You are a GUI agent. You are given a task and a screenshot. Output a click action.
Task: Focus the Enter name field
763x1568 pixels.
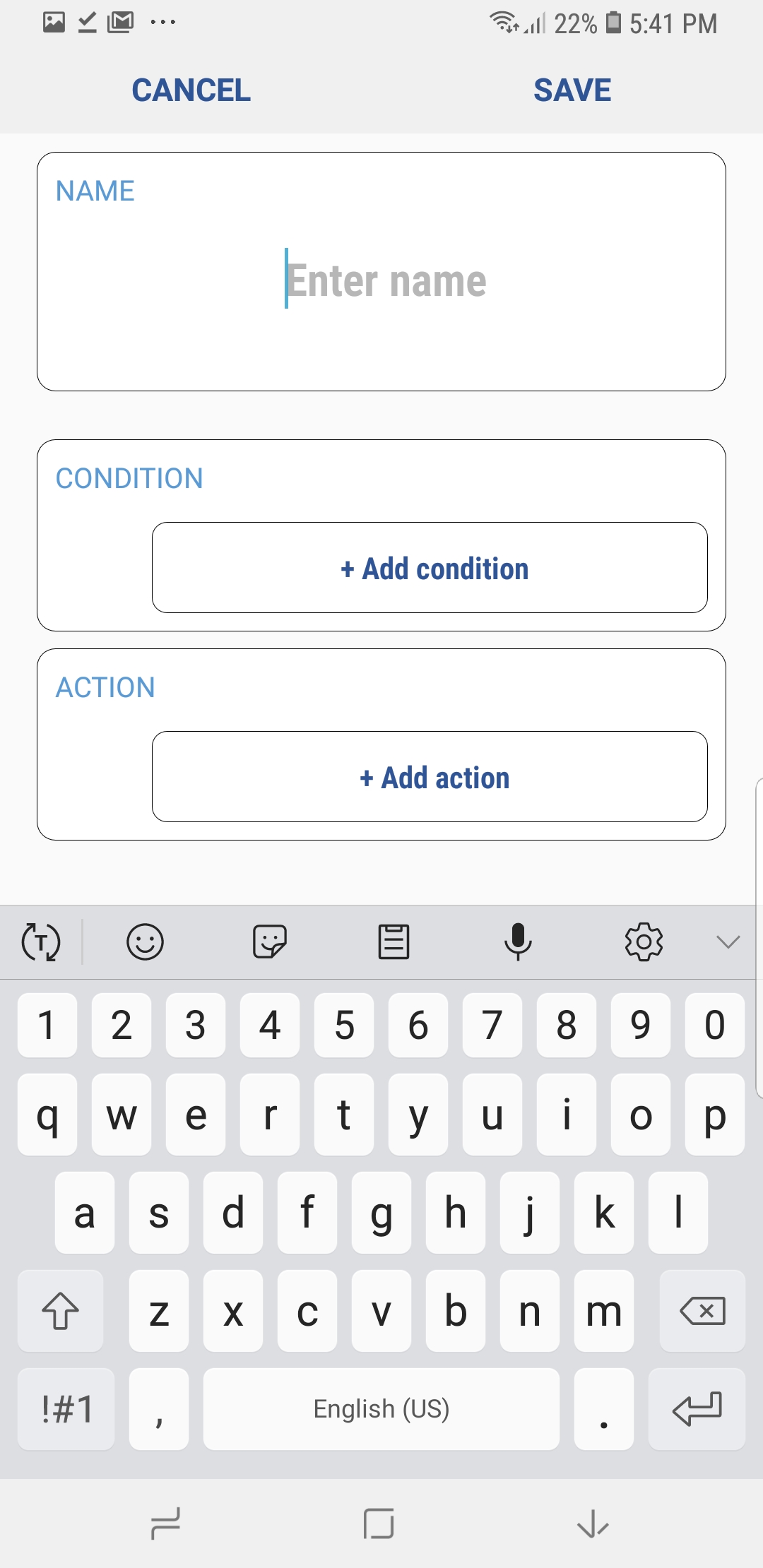(385, 280)
